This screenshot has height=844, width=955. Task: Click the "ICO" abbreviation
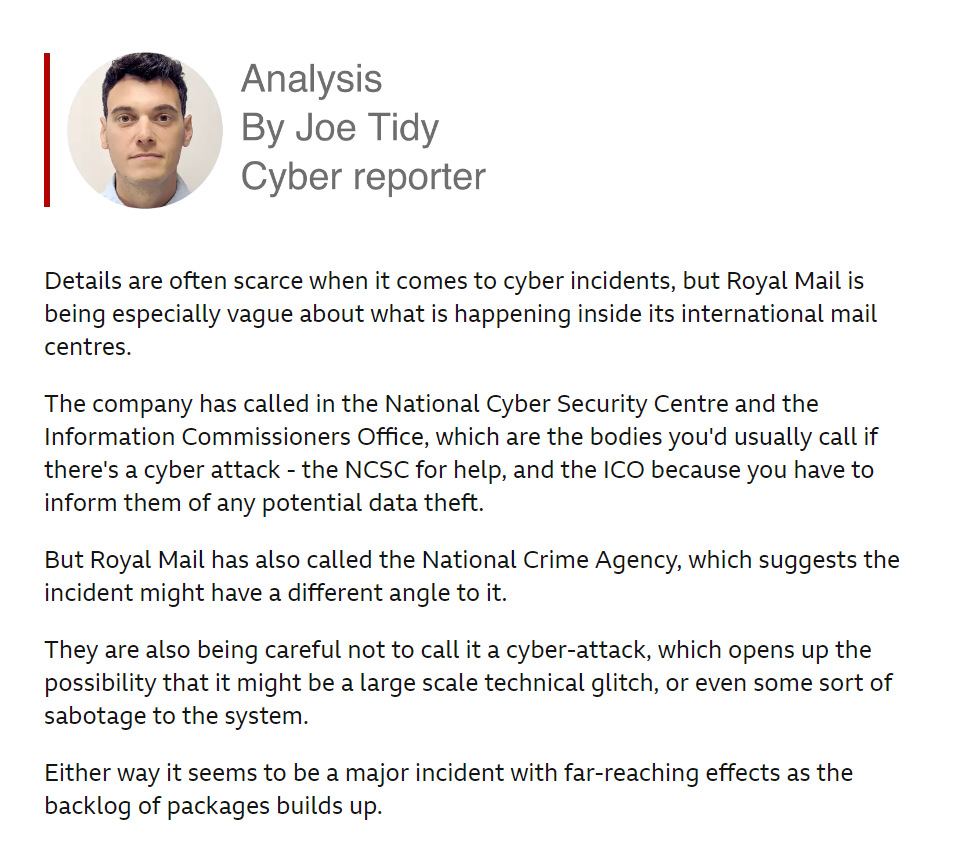tap(624, 469)
